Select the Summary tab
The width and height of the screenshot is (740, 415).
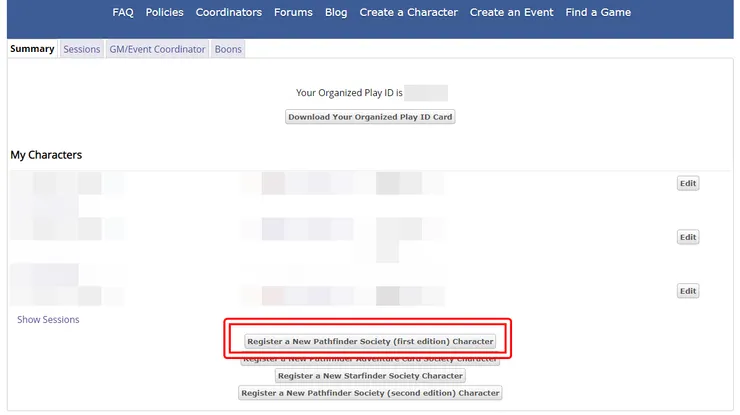(x=32, y=49)
